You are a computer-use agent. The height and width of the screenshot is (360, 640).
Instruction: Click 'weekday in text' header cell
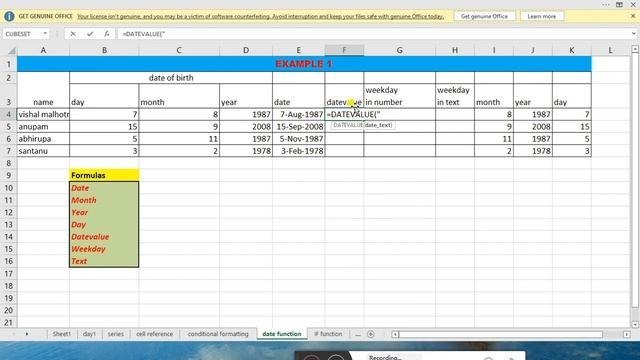tap(455, 96)
